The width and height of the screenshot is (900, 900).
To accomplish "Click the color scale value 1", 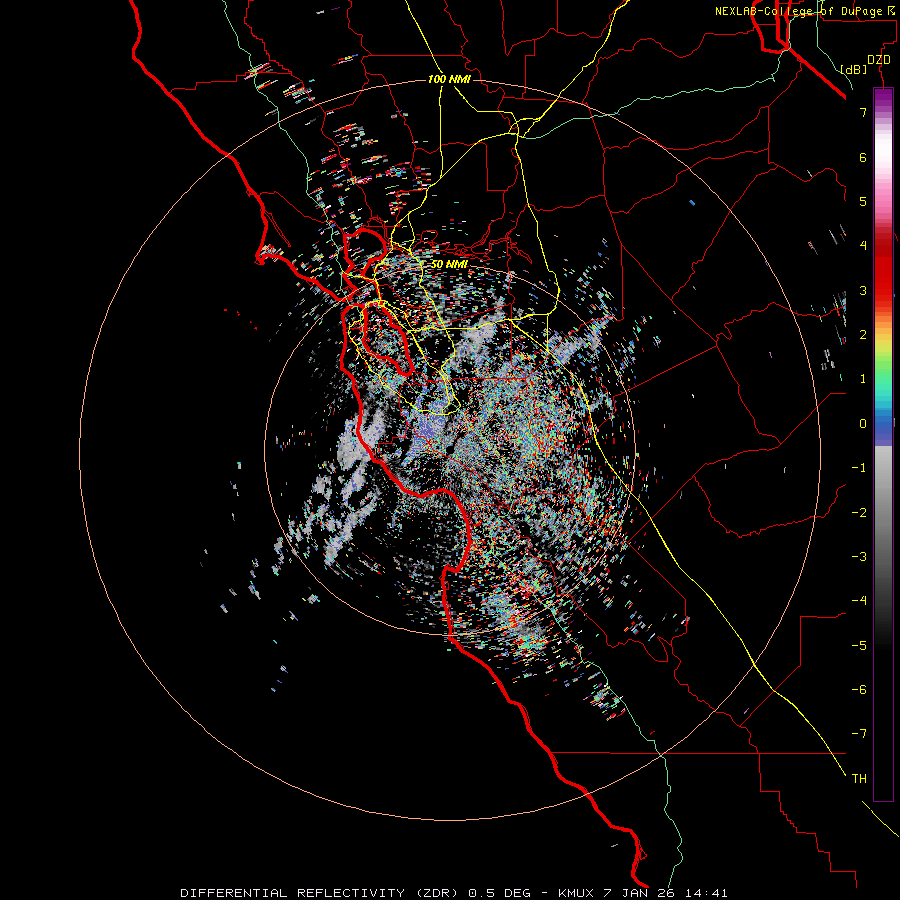I will [863, 379].
